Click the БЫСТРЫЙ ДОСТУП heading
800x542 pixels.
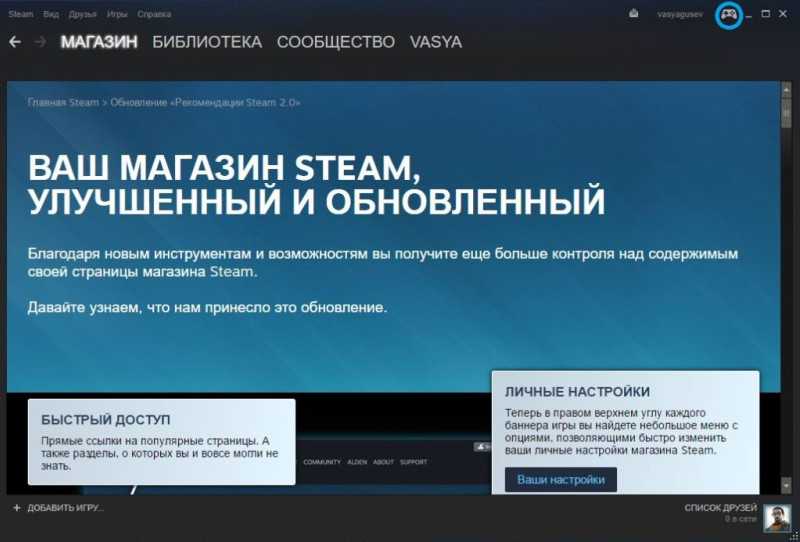coord(106,420)
